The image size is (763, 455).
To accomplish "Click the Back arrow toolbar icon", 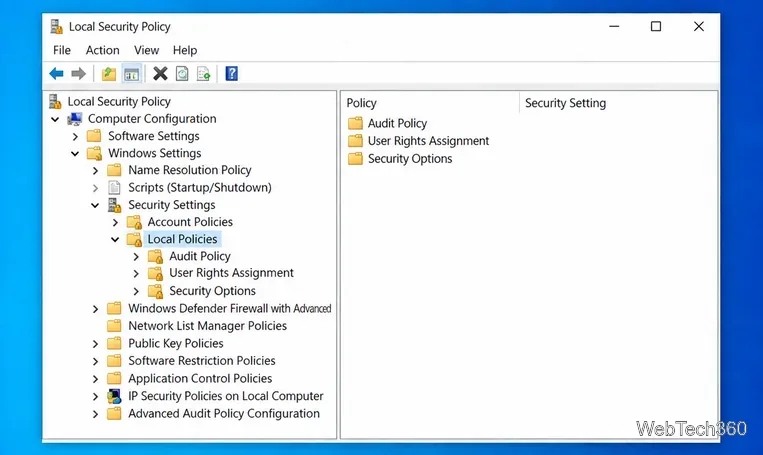I will click(56, 74).
